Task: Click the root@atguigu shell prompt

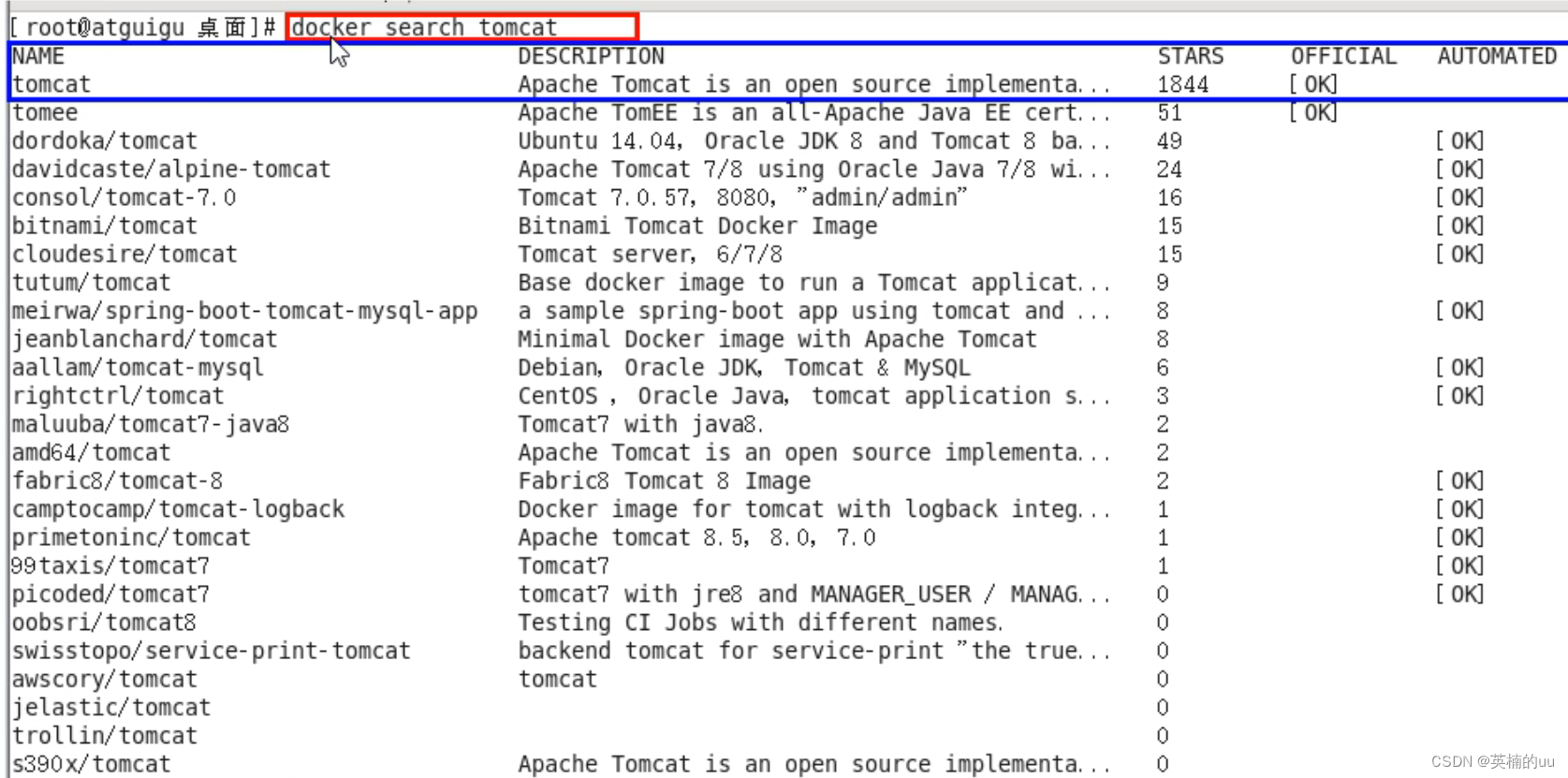Action: pos(142,27)
